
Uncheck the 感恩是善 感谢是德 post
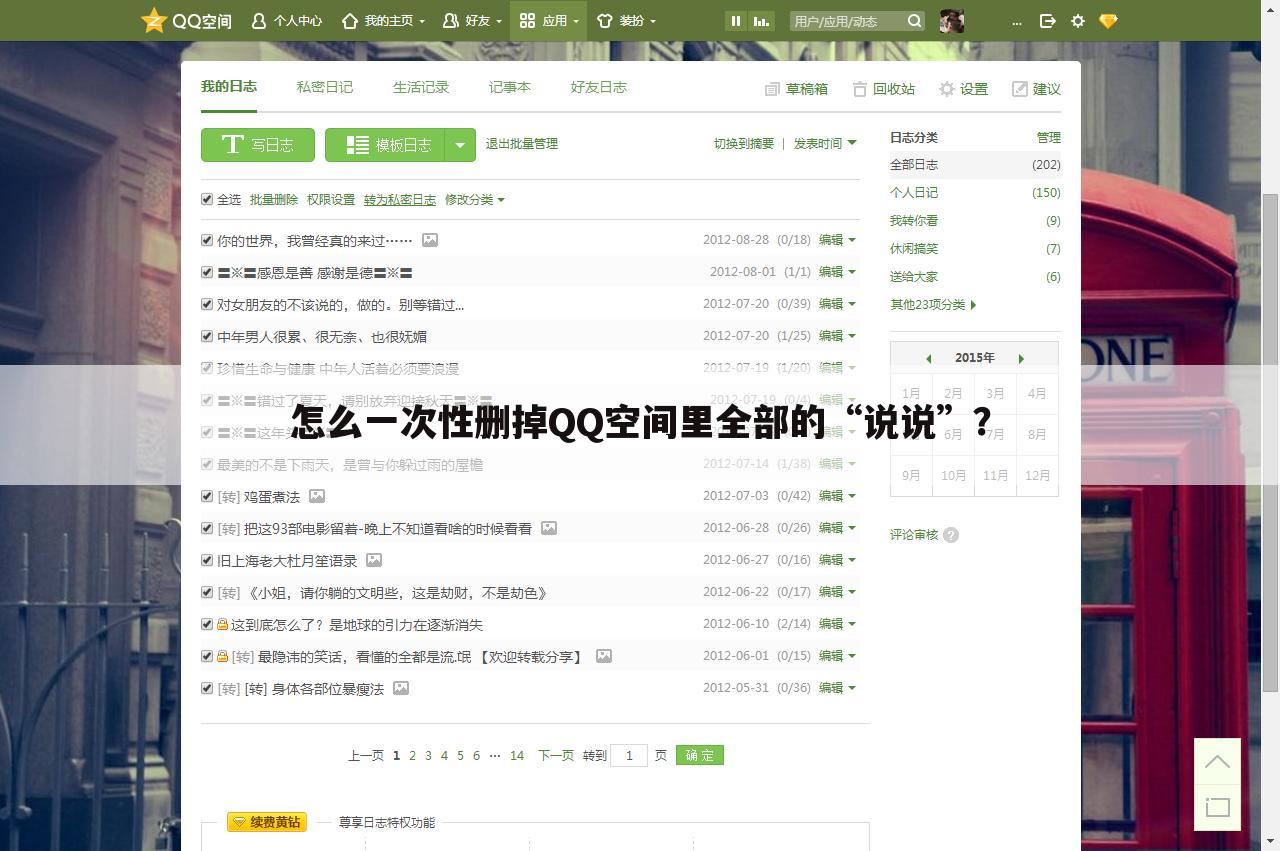207,272
